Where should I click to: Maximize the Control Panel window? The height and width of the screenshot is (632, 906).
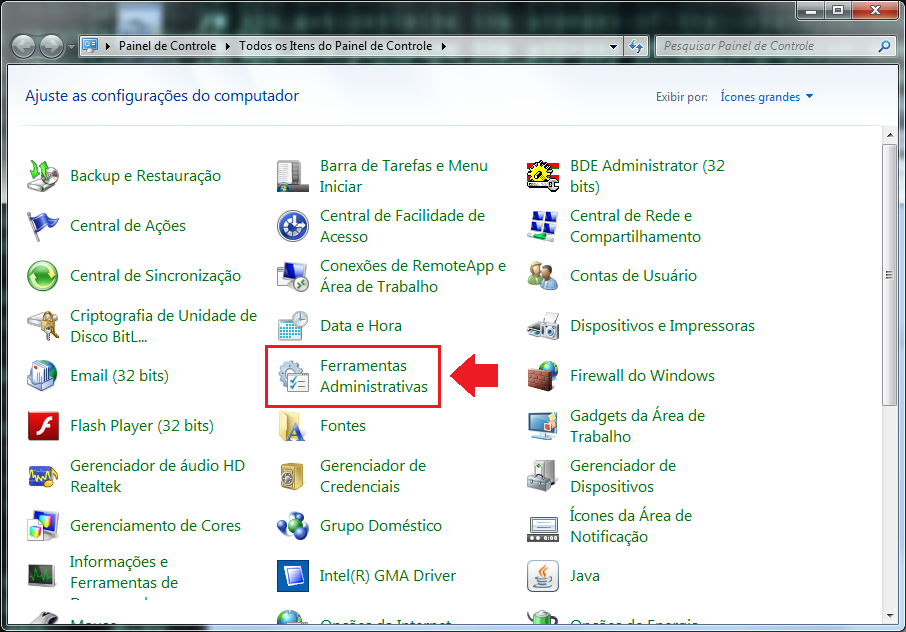838,10
